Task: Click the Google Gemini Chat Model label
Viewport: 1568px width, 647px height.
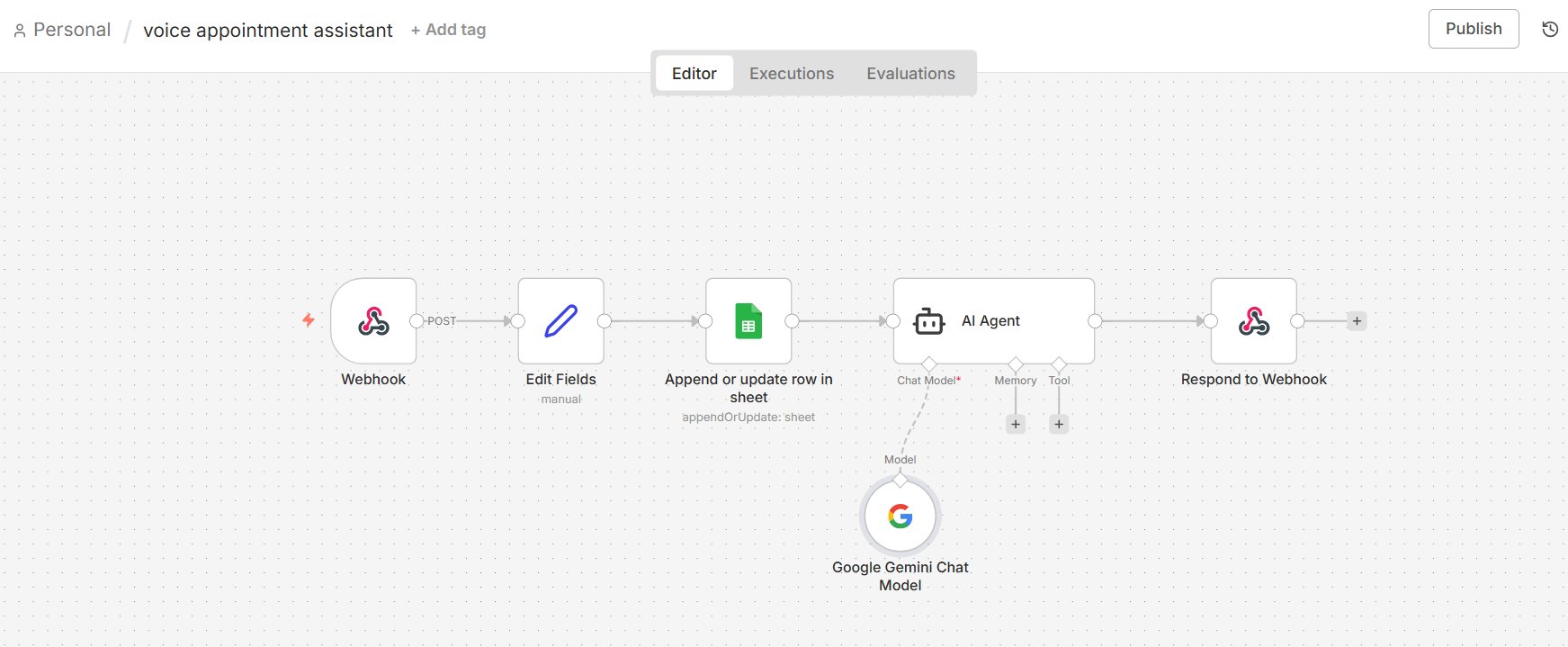Action: point(900,576)
